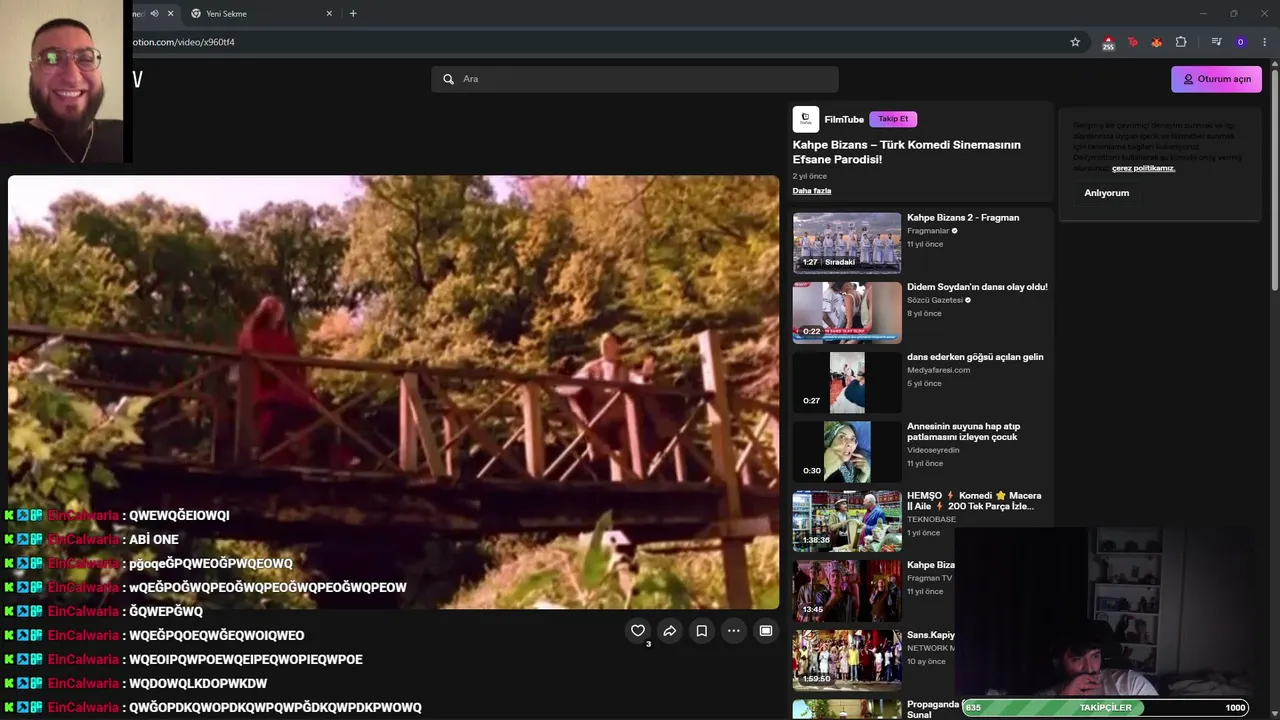The image size is (1280, 720).
Task: Click the chat message WQDOWQLKDOPWKDW
Action: (x=198, y=683)
